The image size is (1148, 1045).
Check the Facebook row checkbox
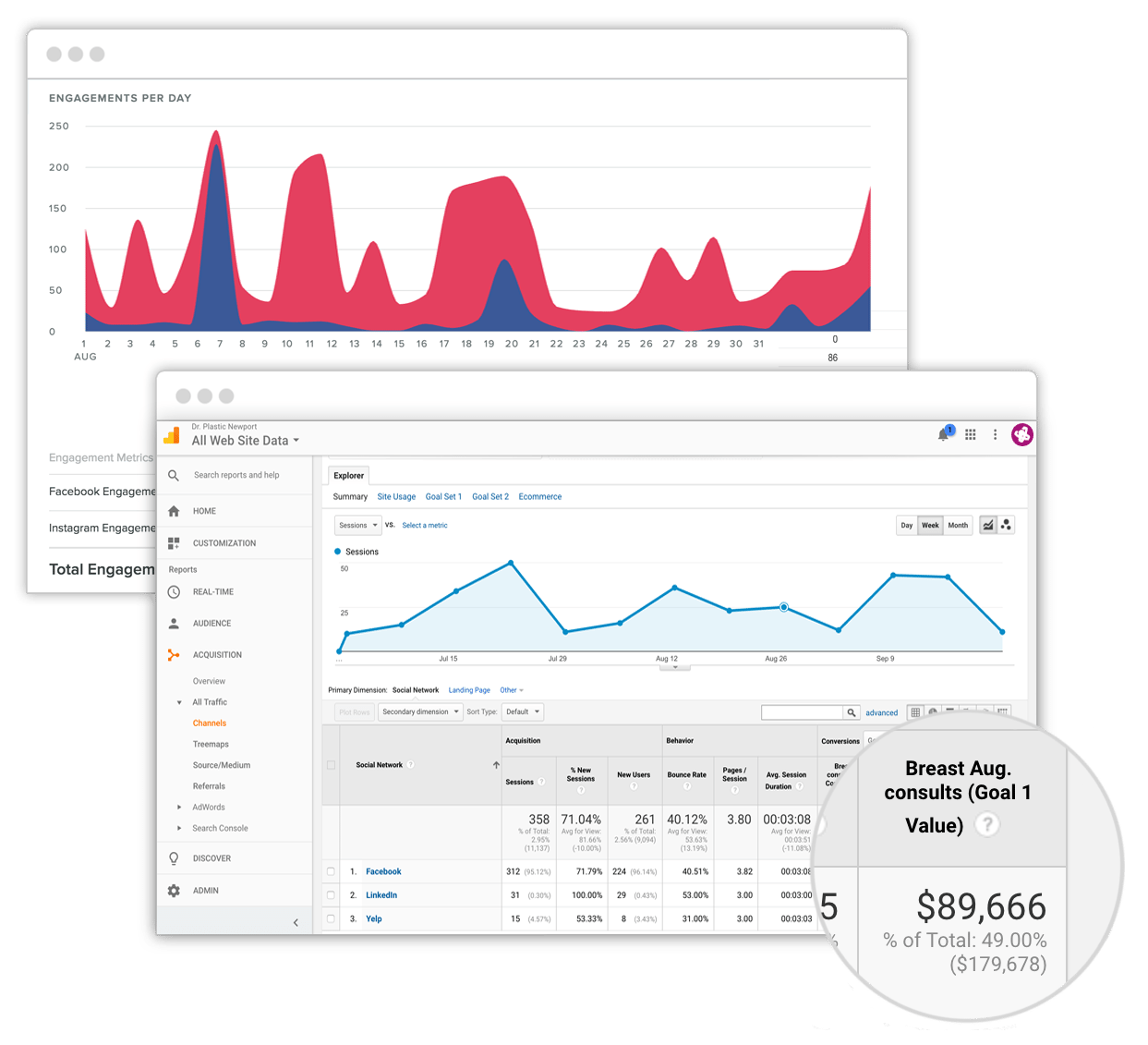[331, 871]
